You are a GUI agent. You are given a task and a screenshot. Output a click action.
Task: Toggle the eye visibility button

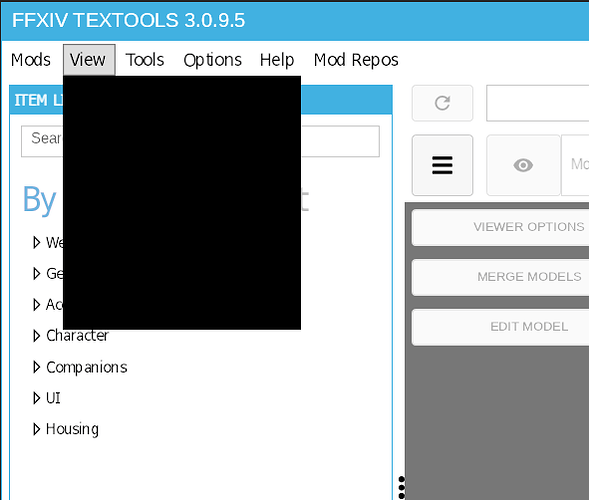[x=523, y=165]
